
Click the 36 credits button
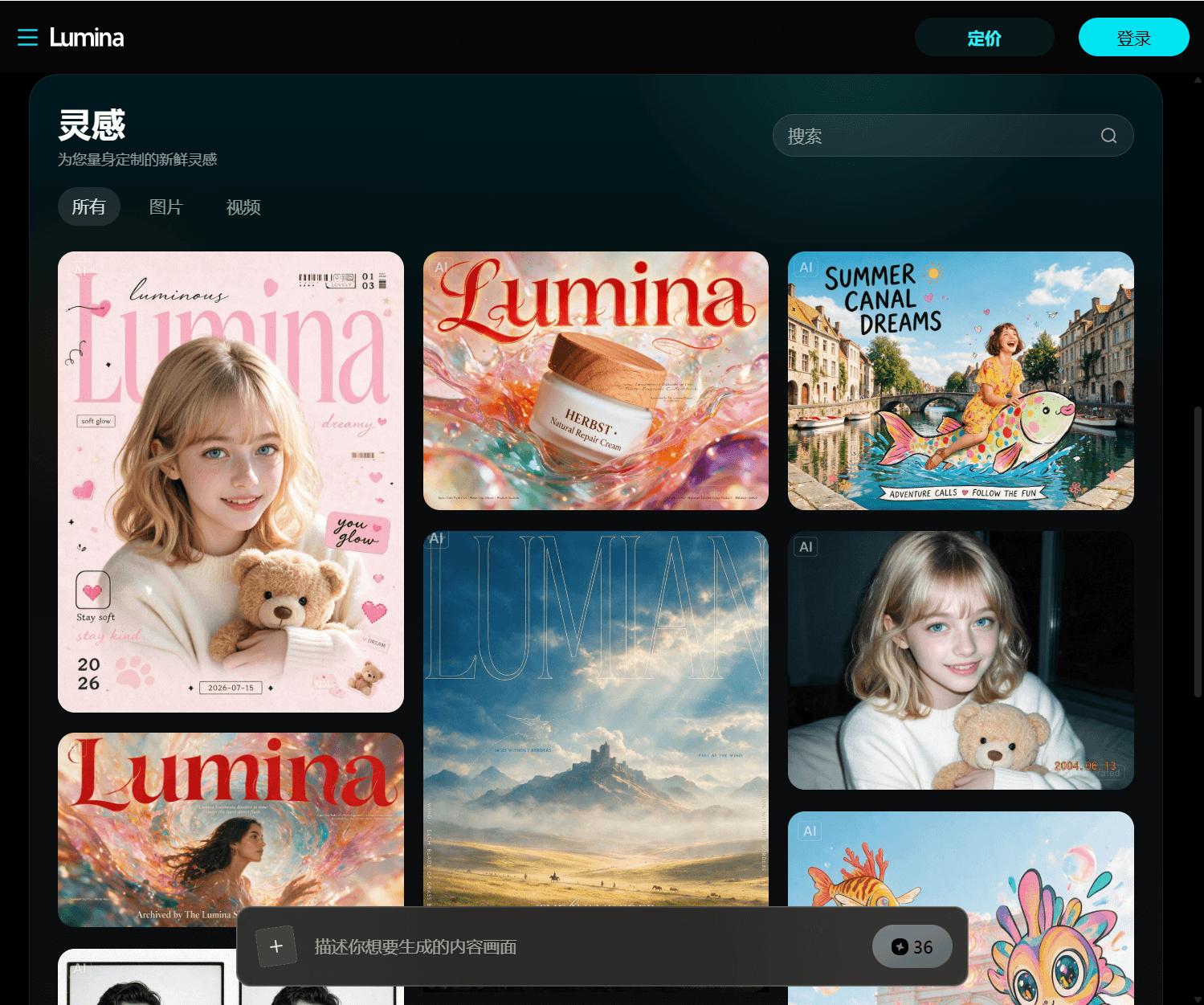pyautogui.click(x=912, y=947)
